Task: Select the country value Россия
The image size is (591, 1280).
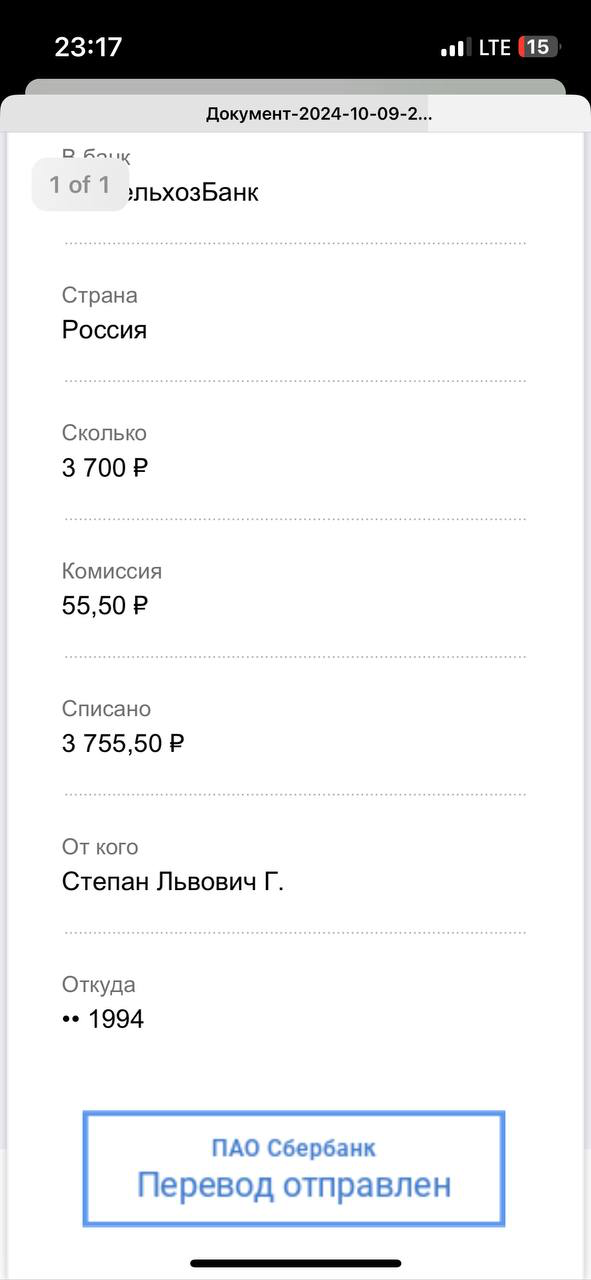Action: [104, 330]
